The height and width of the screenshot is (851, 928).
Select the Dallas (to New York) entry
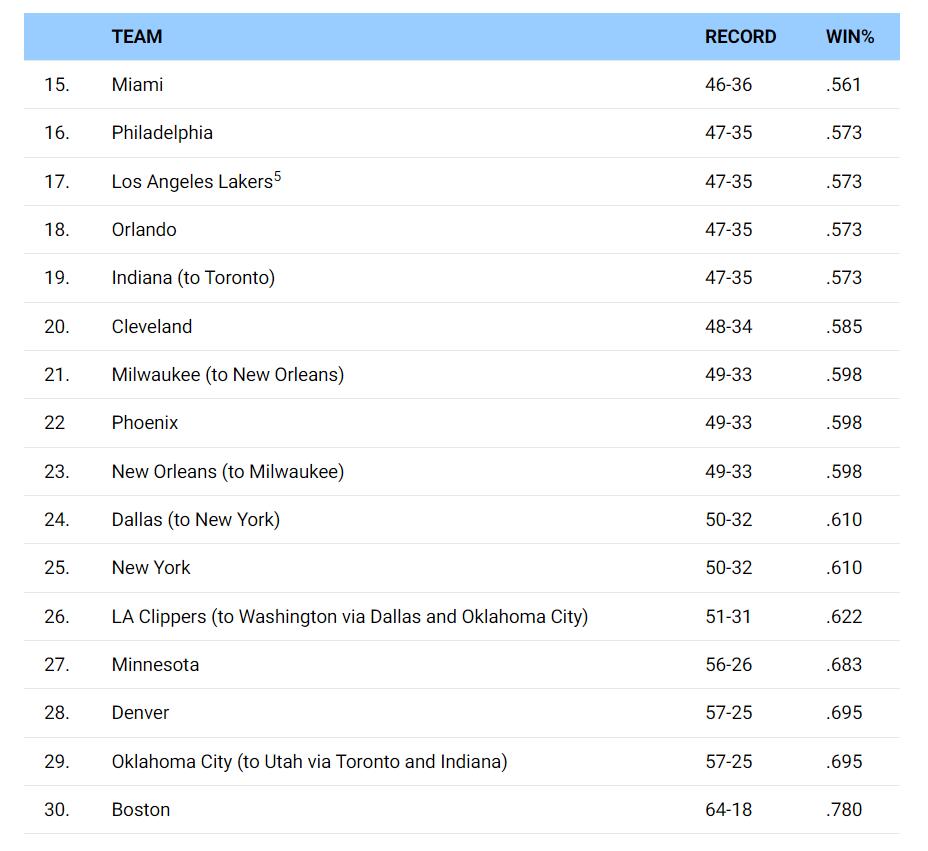point(196,520)
